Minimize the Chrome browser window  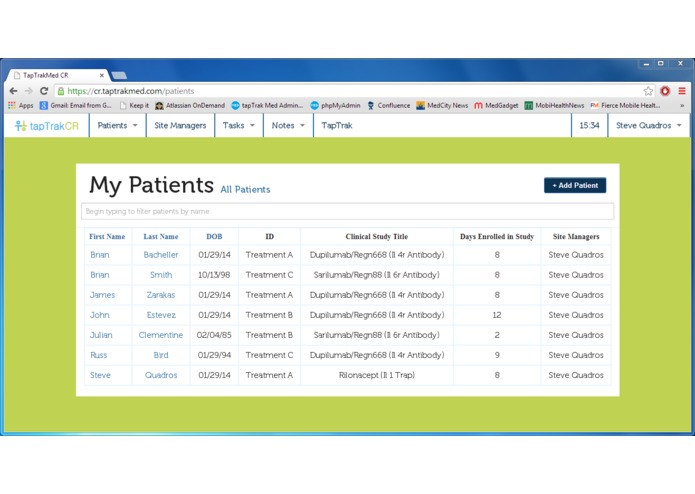pos(646,64)
